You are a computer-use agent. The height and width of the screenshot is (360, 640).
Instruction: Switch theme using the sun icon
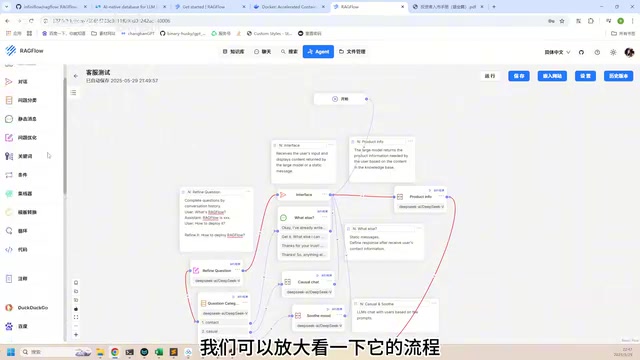coord(613,52)
